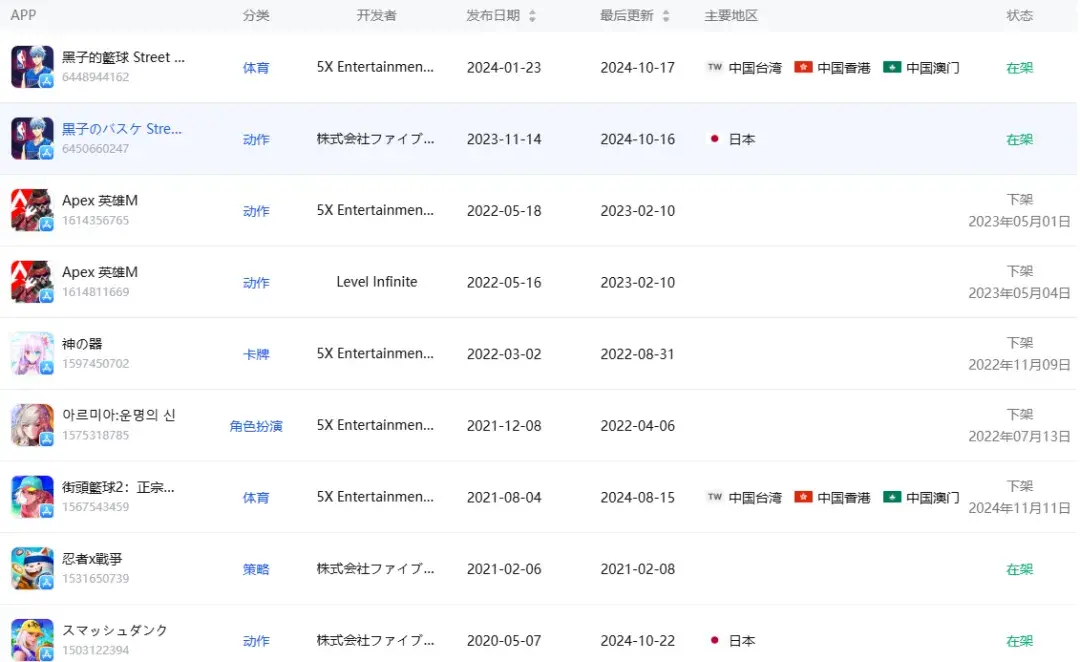Click the 神の器 app icon
The width and height of the screenshot is (1080, 662).
(x=32, y=353)
